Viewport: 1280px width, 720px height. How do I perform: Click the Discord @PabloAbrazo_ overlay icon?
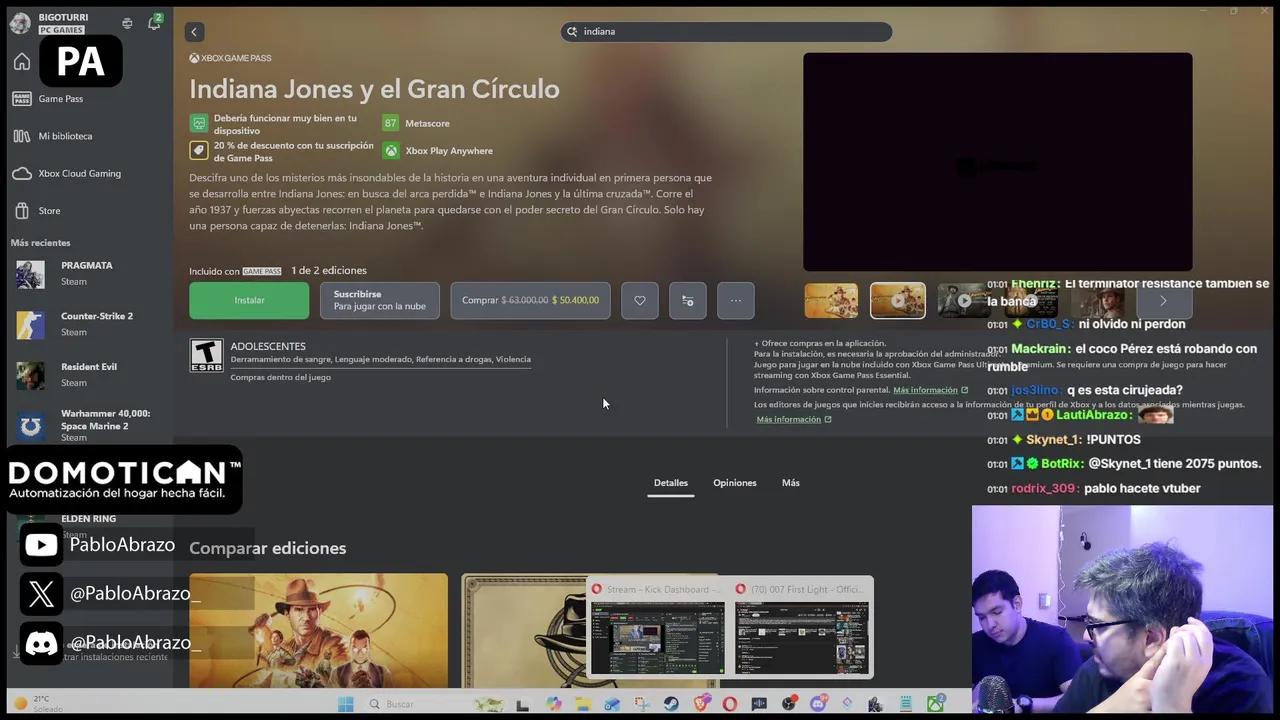tap(41, 643)
